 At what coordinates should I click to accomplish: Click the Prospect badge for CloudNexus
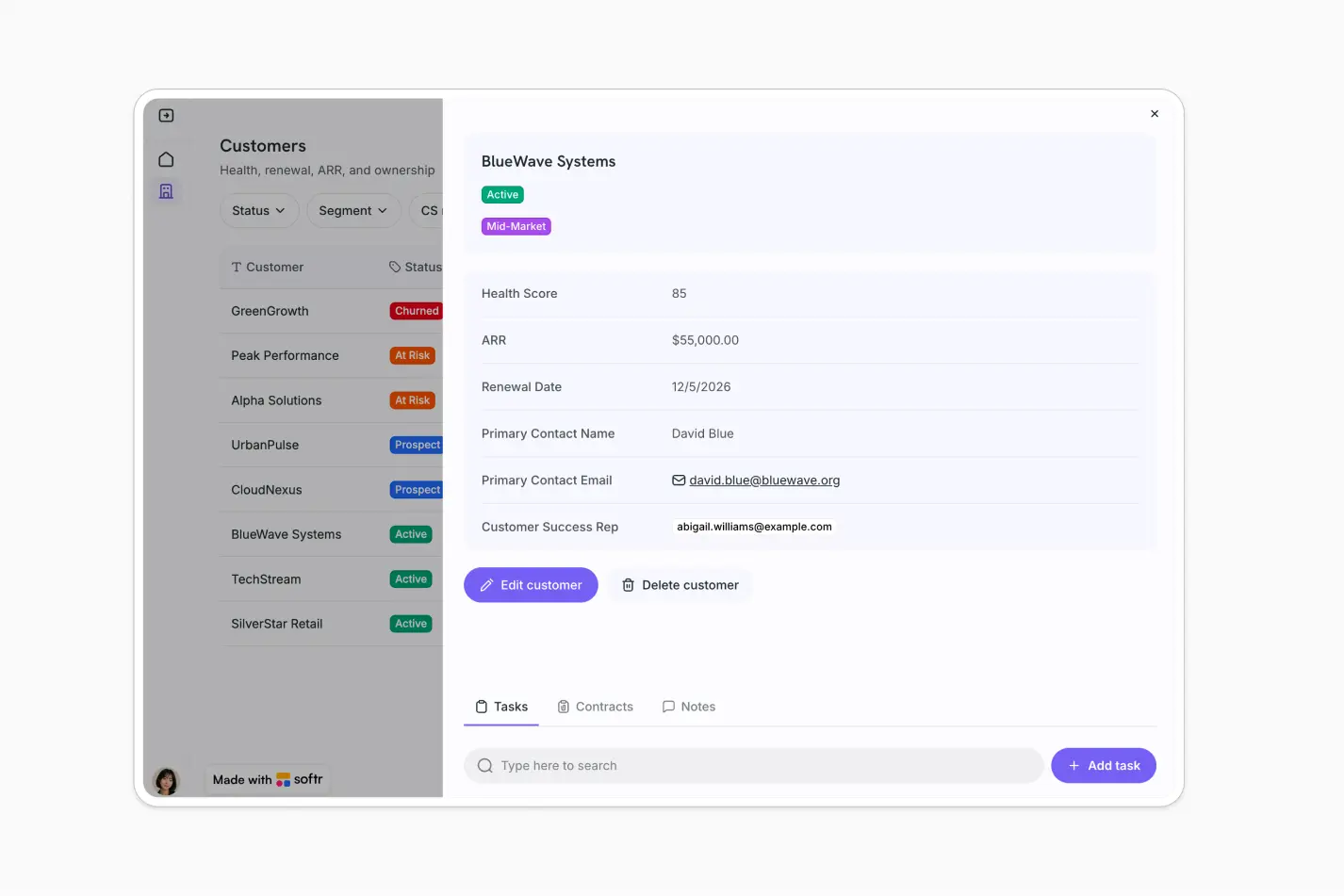(x=417, y=490)
